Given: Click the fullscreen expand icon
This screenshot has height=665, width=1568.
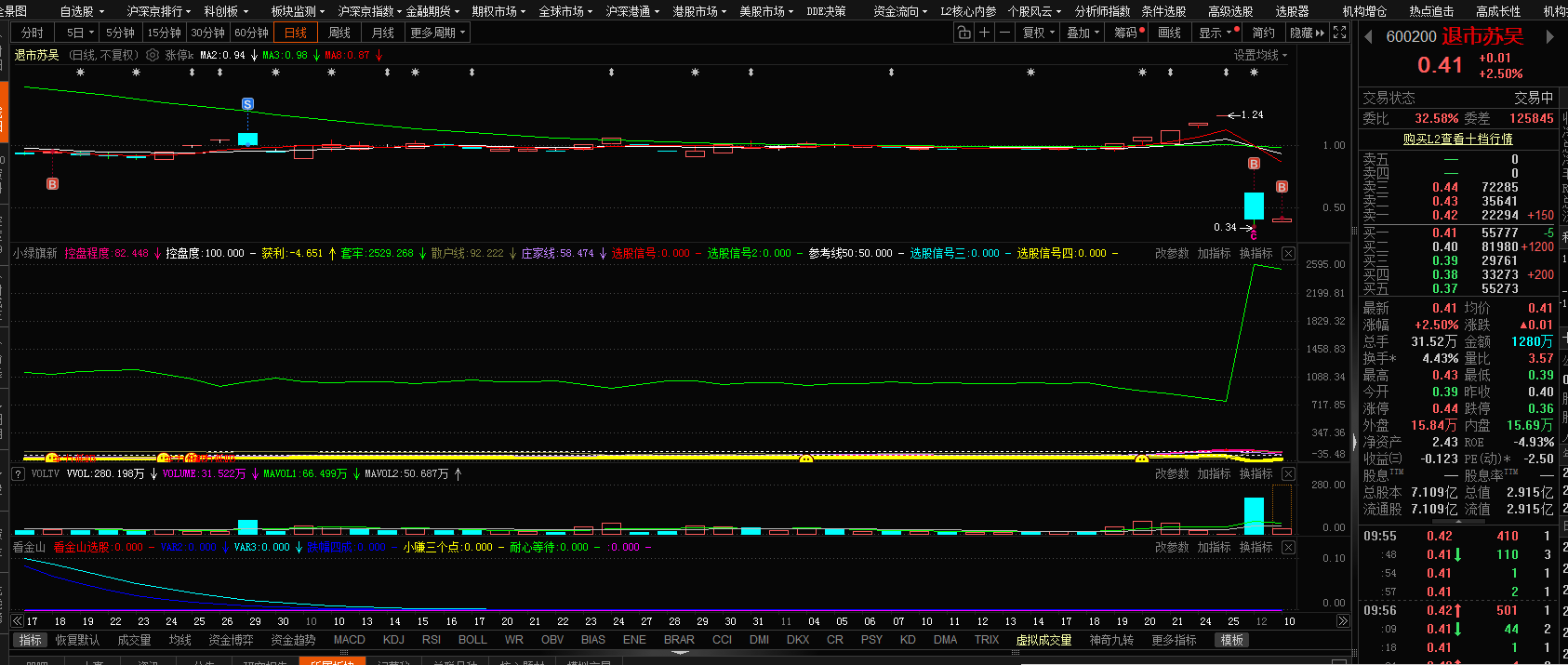Looking at the screenshot, I should click(1340, 33).
